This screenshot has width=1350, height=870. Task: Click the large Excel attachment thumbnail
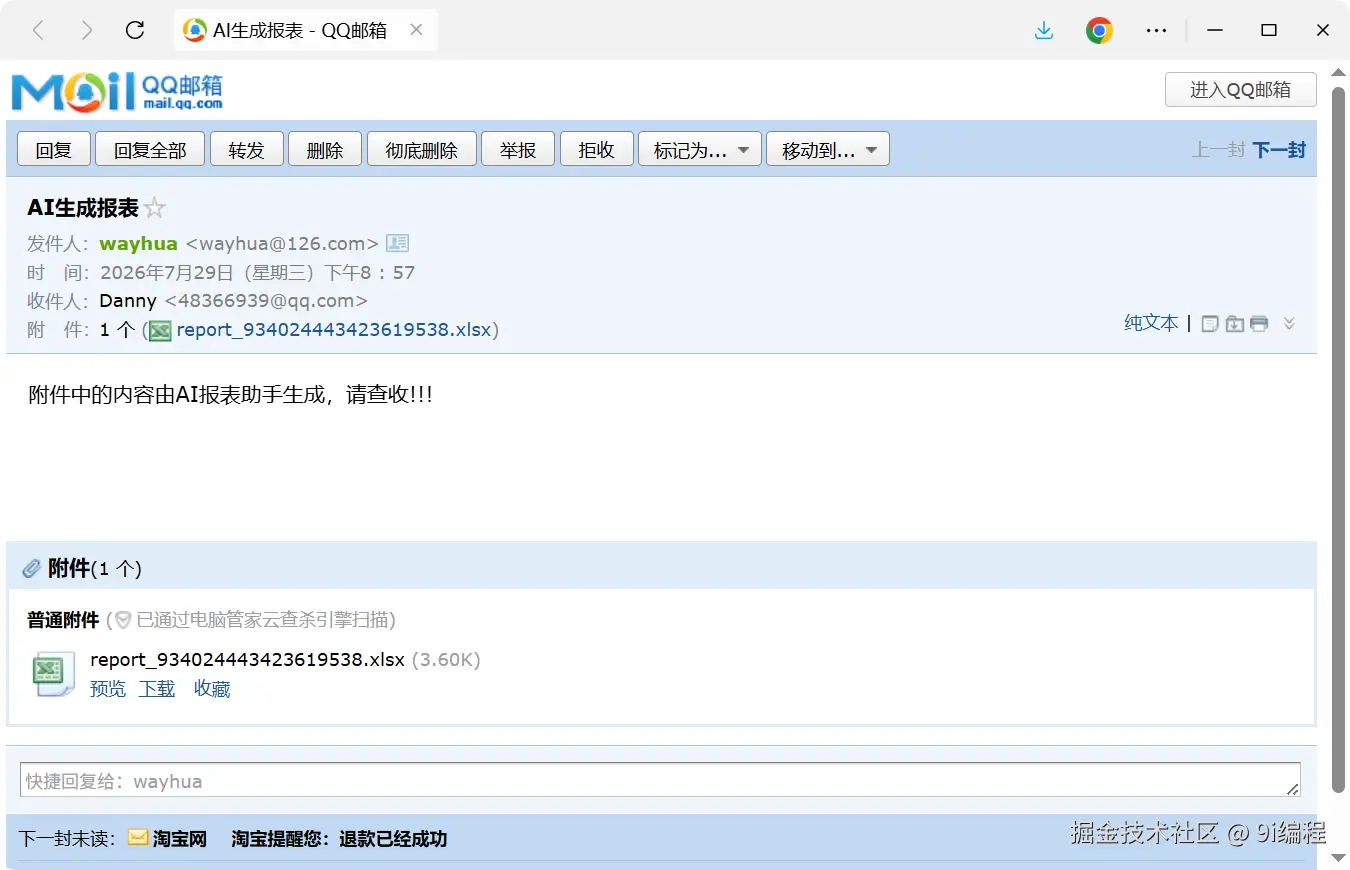click(x=54, y=674)
